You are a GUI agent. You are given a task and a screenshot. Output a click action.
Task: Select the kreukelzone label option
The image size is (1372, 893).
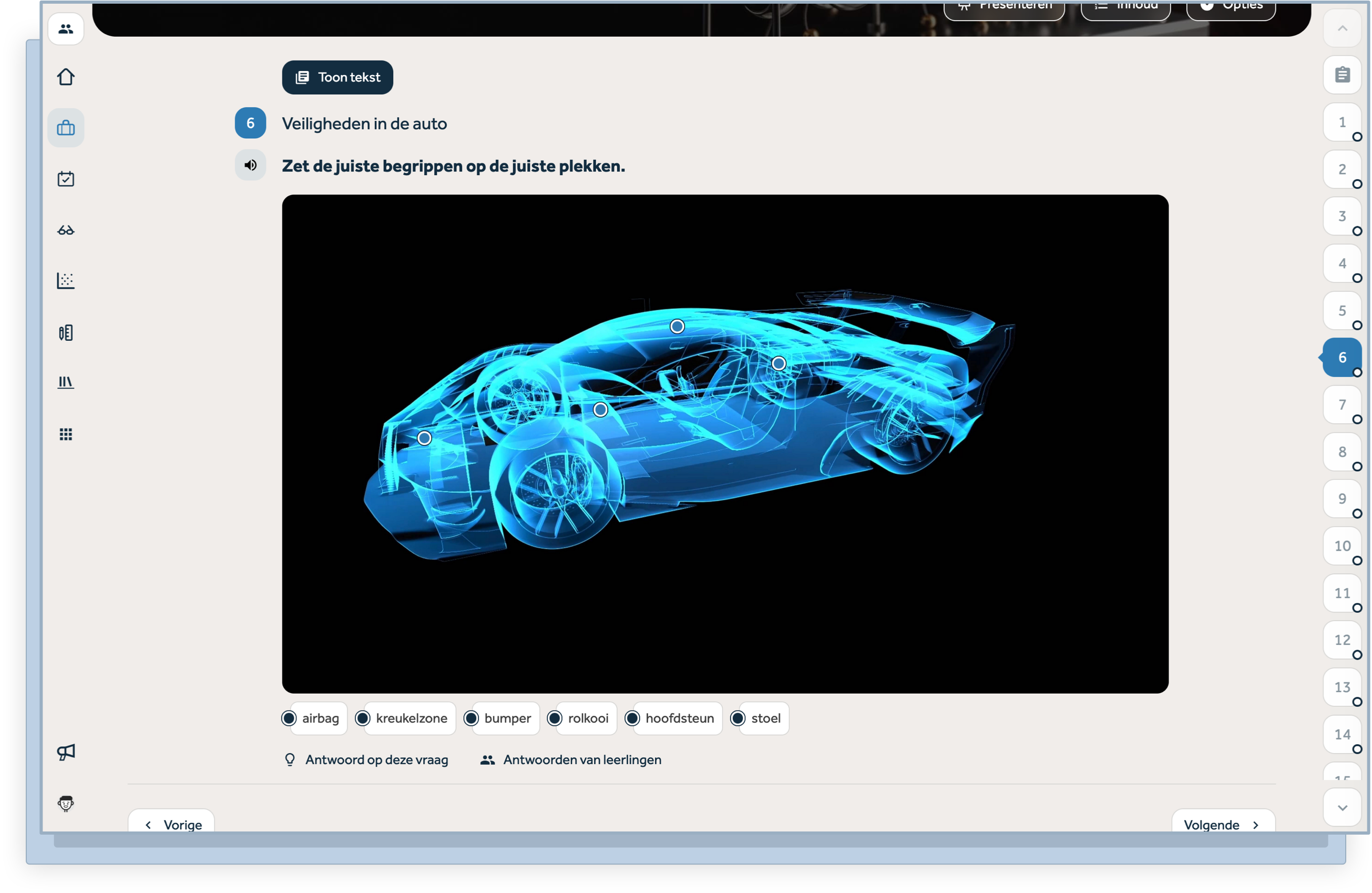[x=411, y=718]
